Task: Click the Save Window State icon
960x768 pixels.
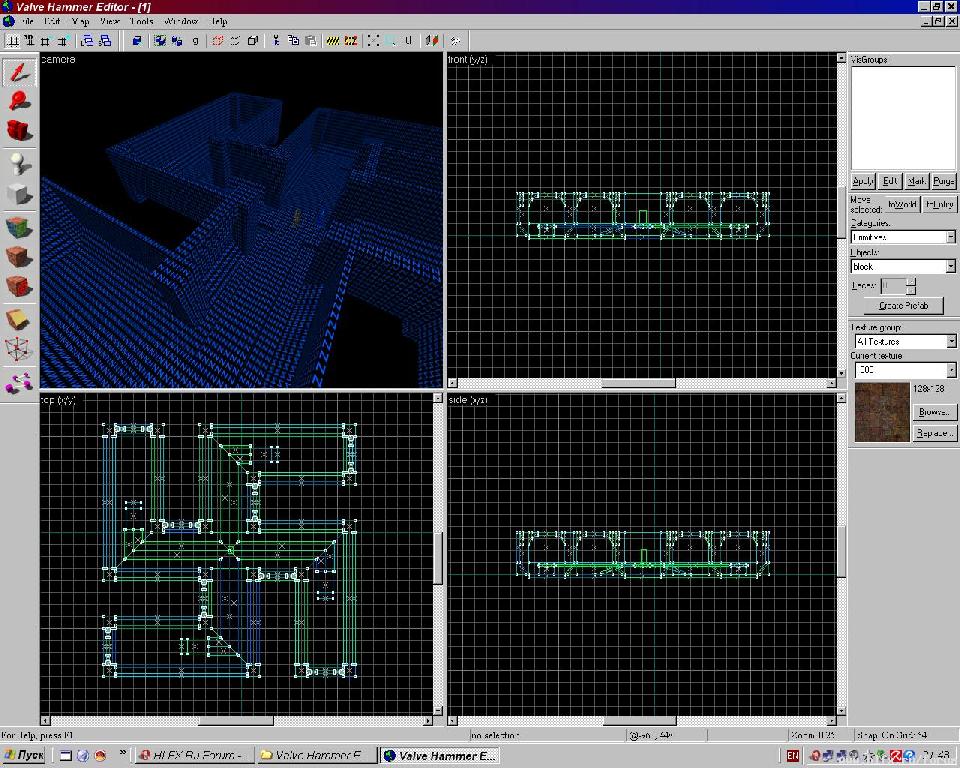Action: 105,41
